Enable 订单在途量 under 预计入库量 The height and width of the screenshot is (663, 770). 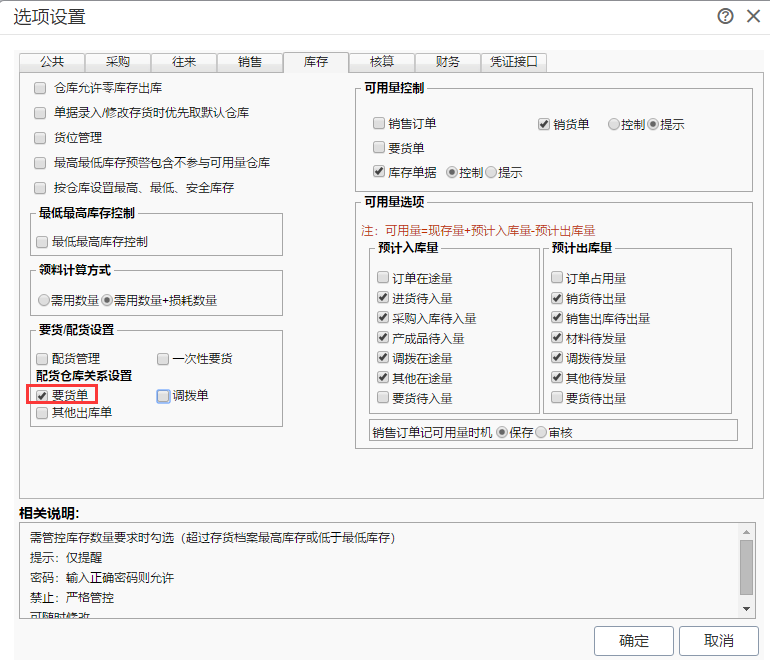[383, 277]
